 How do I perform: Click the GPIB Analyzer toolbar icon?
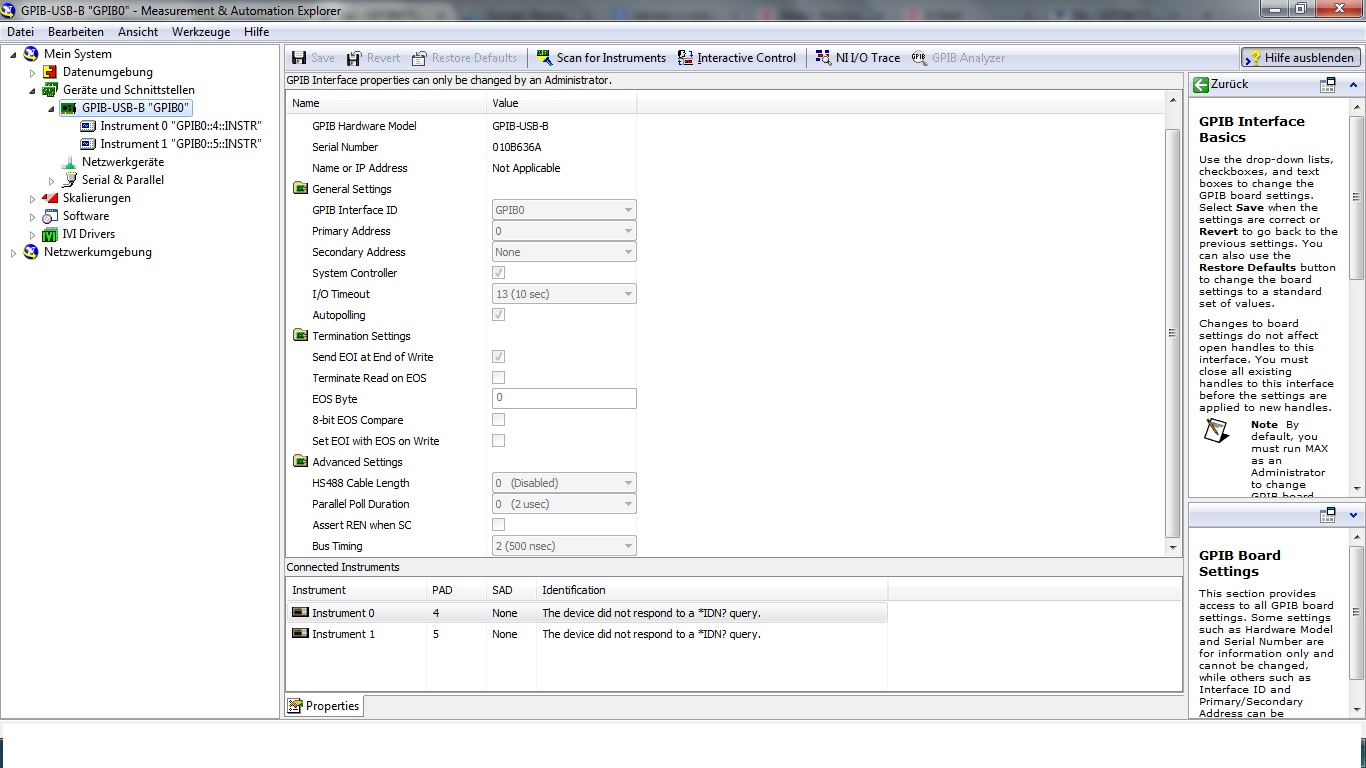click(919, 58)
